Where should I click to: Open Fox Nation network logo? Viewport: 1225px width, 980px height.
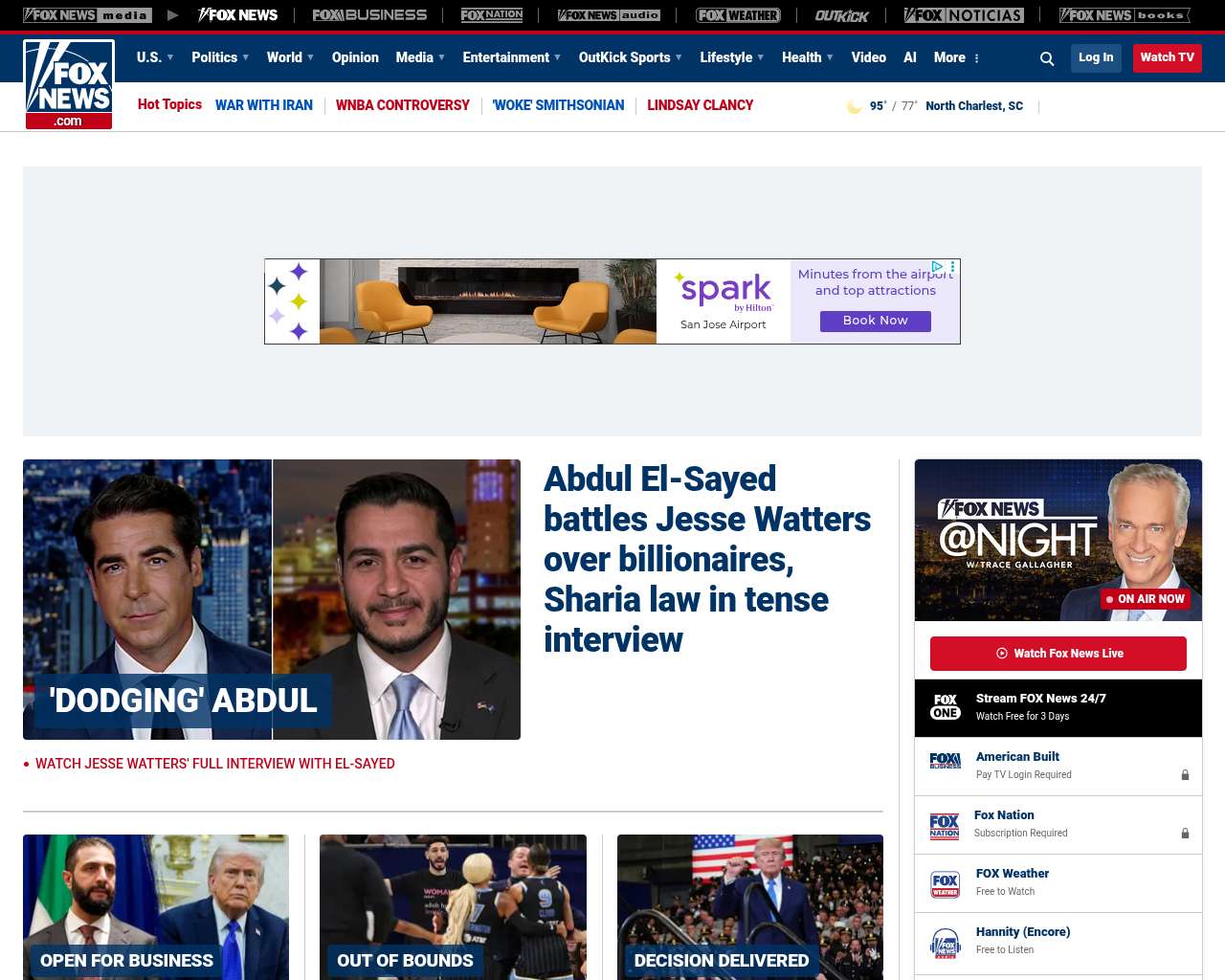(x=492, y=15)
